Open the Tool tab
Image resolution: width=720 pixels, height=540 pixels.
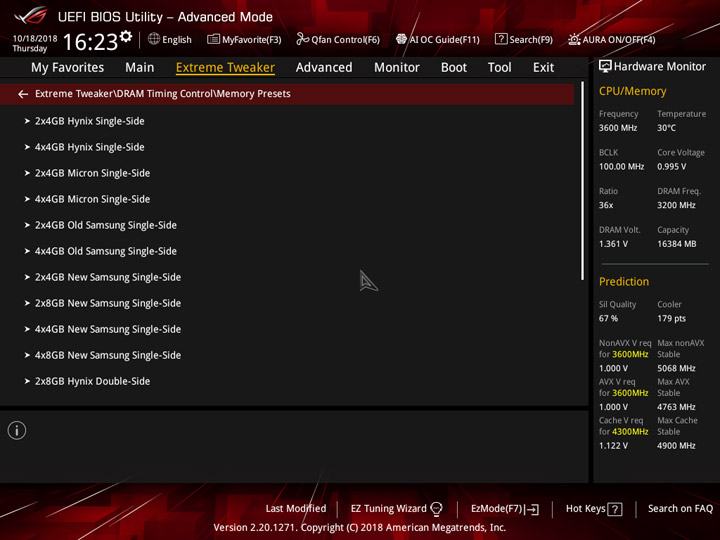[499, 68]
